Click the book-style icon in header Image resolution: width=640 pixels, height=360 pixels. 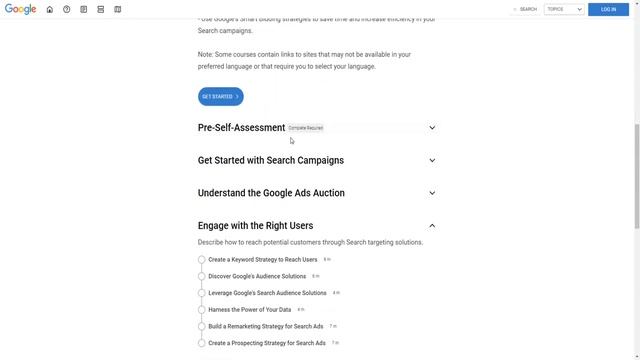pos(118,9)
